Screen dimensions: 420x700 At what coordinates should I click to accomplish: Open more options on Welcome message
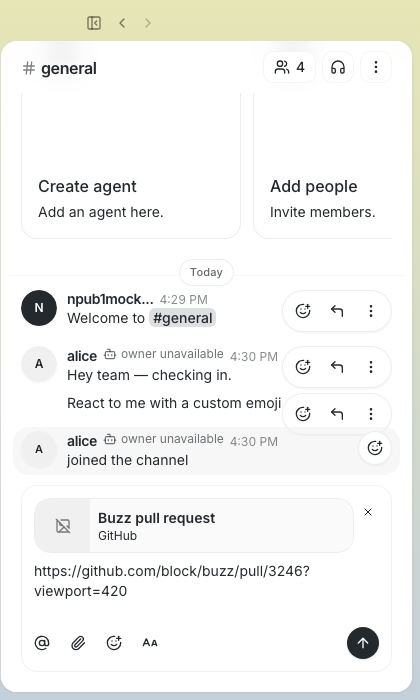tap(371, 311)
